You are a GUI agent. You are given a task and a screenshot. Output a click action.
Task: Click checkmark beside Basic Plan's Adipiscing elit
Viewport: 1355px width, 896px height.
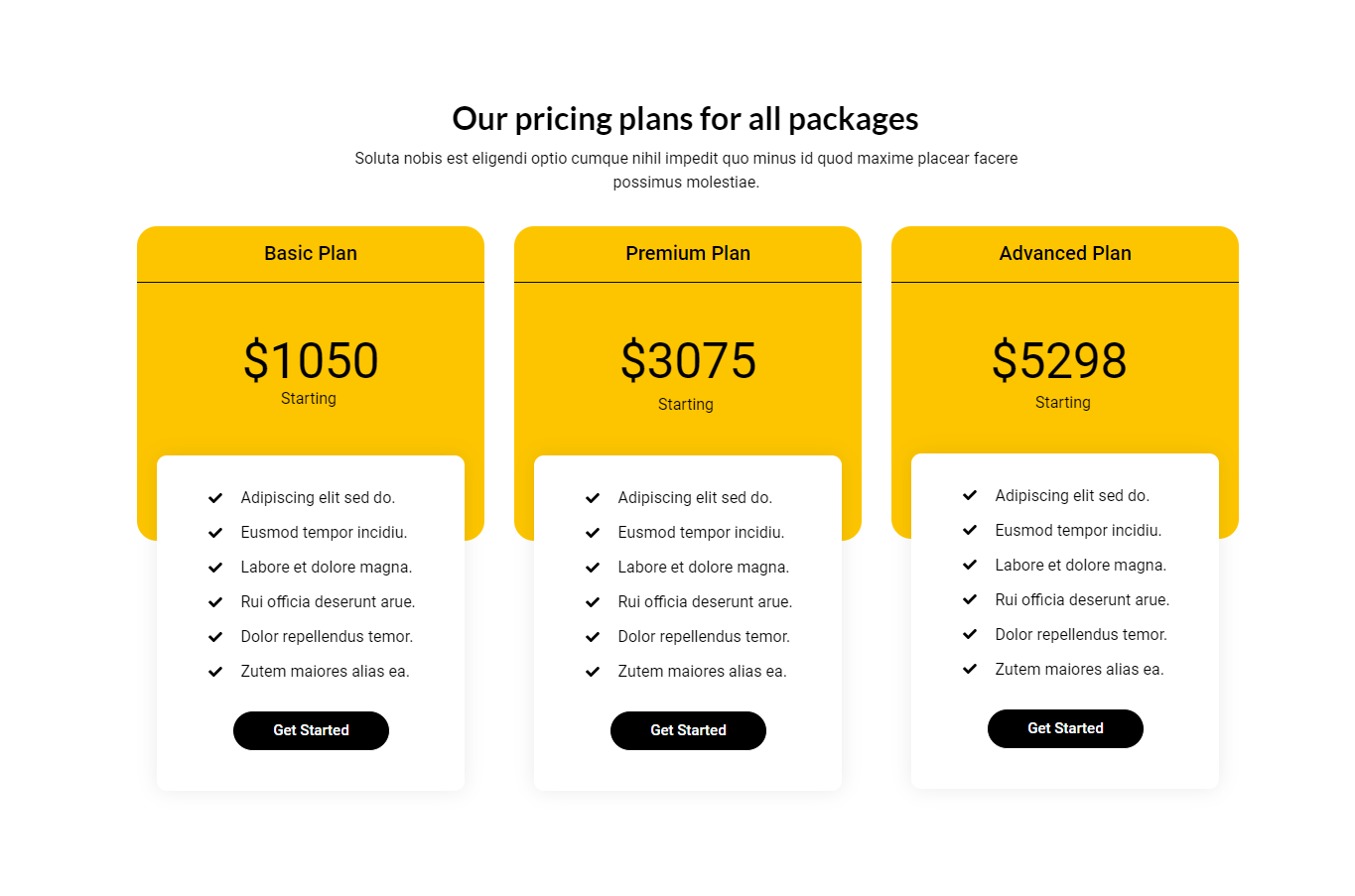215,498
